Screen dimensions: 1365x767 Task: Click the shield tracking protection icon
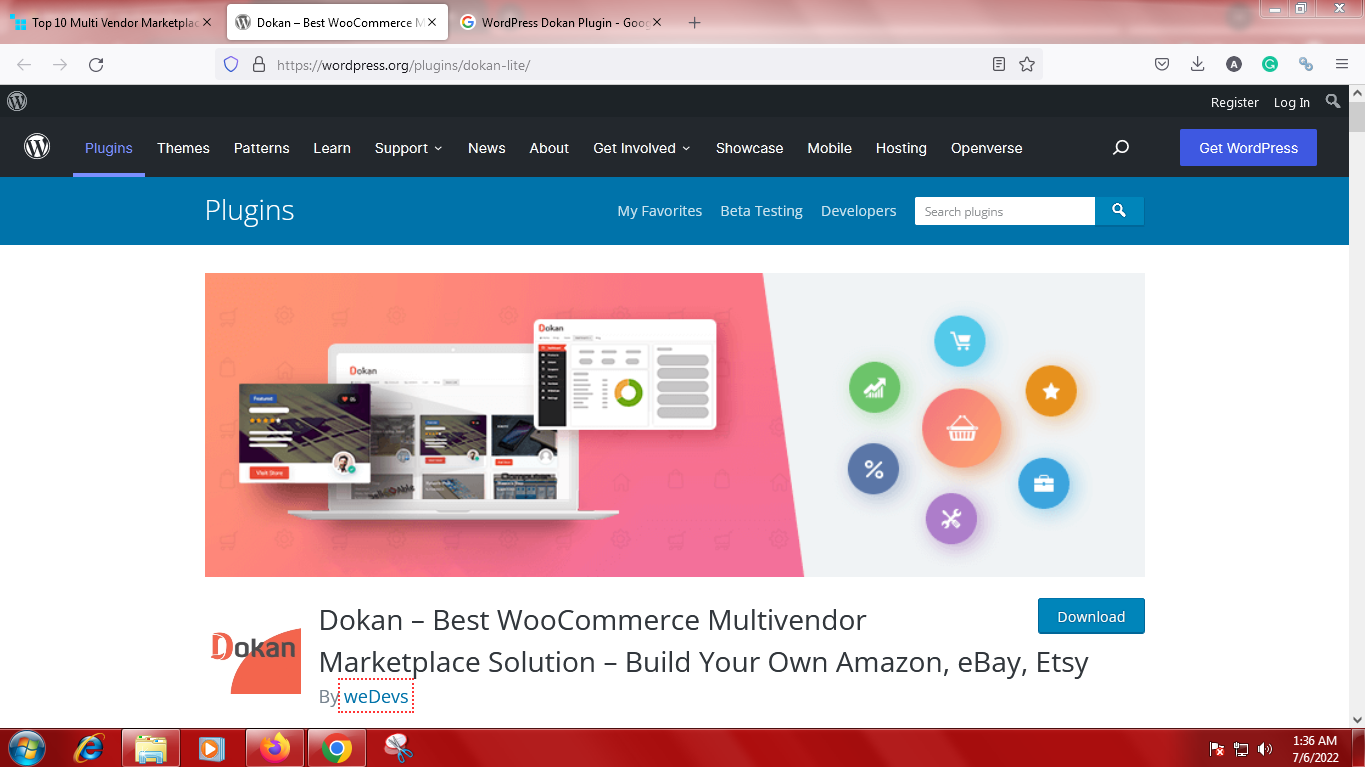pyautogui.click(x=231, y=64)
